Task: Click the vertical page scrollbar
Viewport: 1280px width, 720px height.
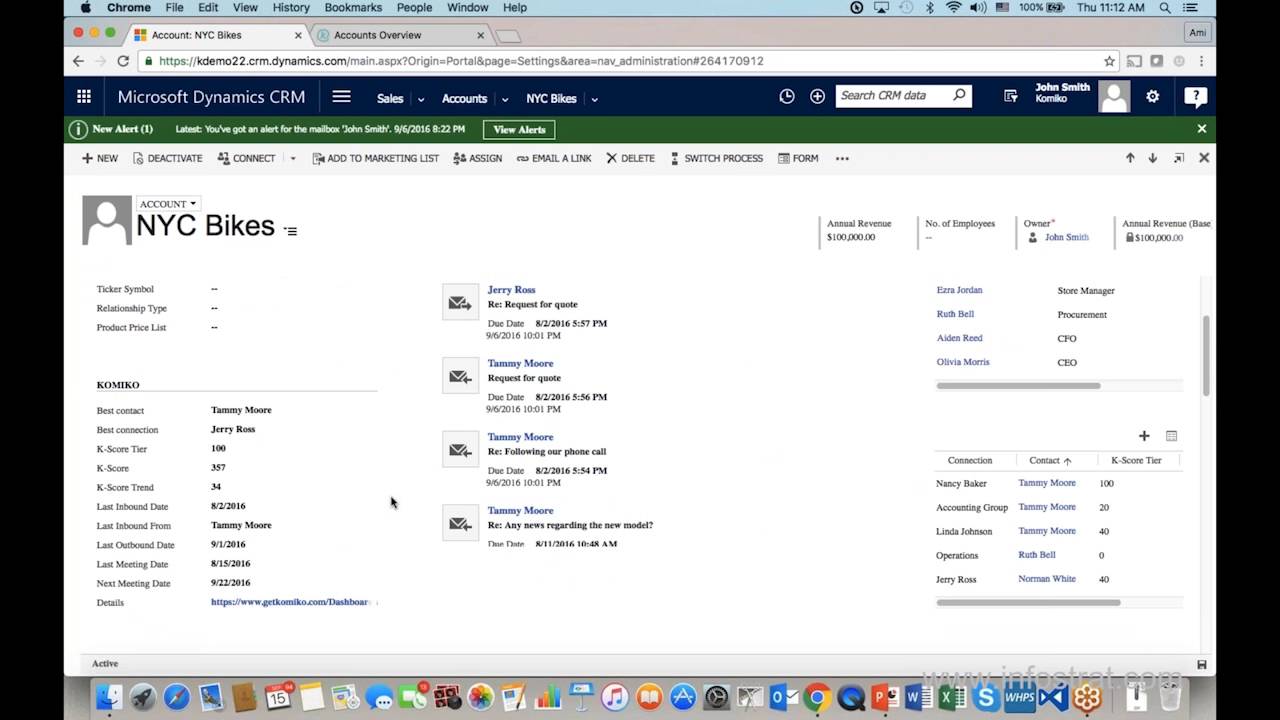Action: [x=1206, y=356]
